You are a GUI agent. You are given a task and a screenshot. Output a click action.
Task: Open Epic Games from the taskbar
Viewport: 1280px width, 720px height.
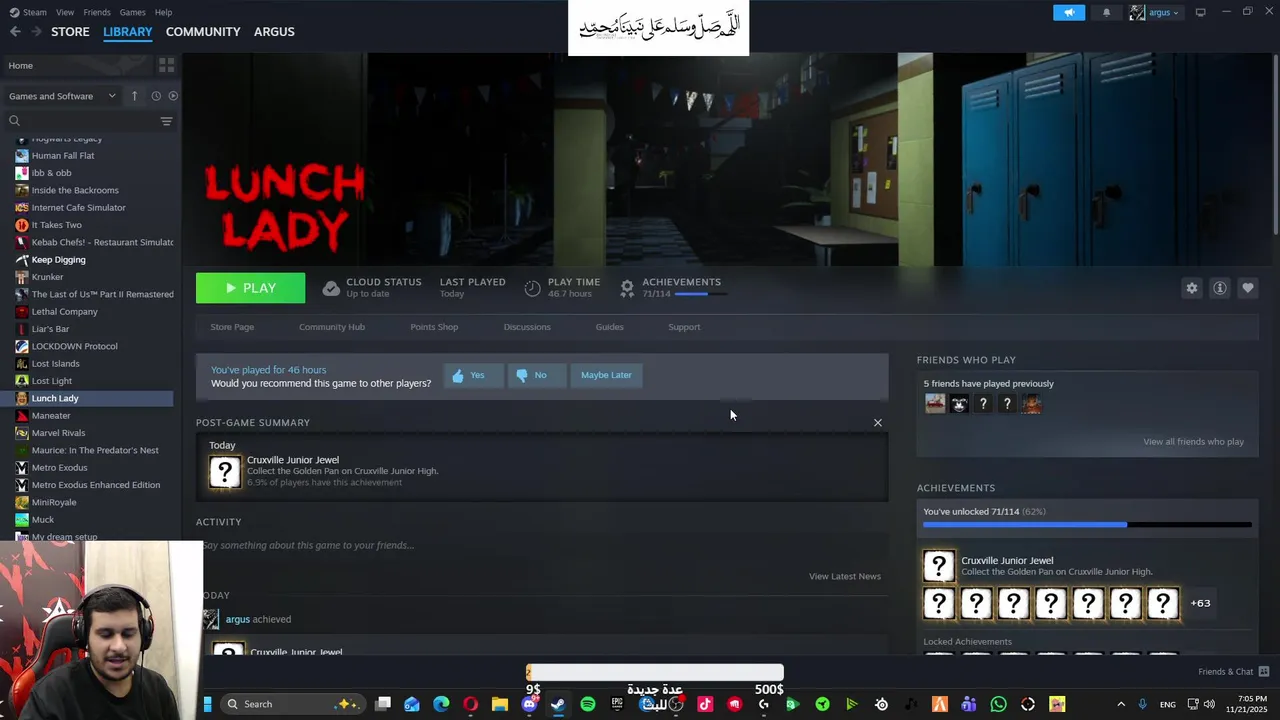point(617,704)
